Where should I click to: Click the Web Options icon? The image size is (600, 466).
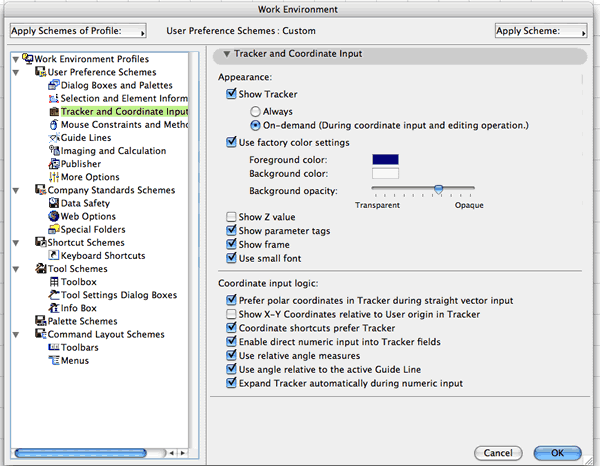click(53, 216)
